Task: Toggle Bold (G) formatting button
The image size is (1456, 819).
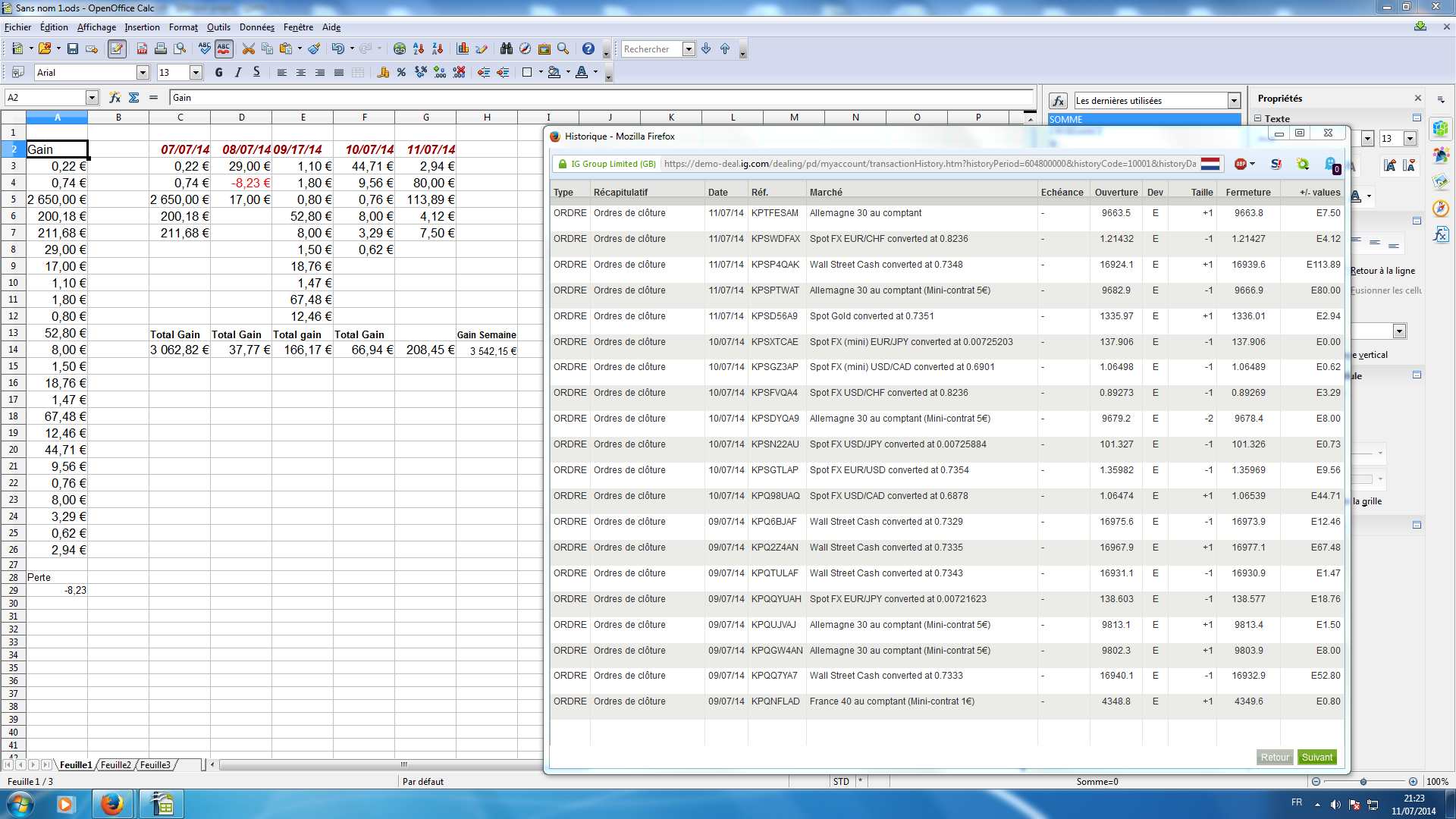Action: click(219, 73)
